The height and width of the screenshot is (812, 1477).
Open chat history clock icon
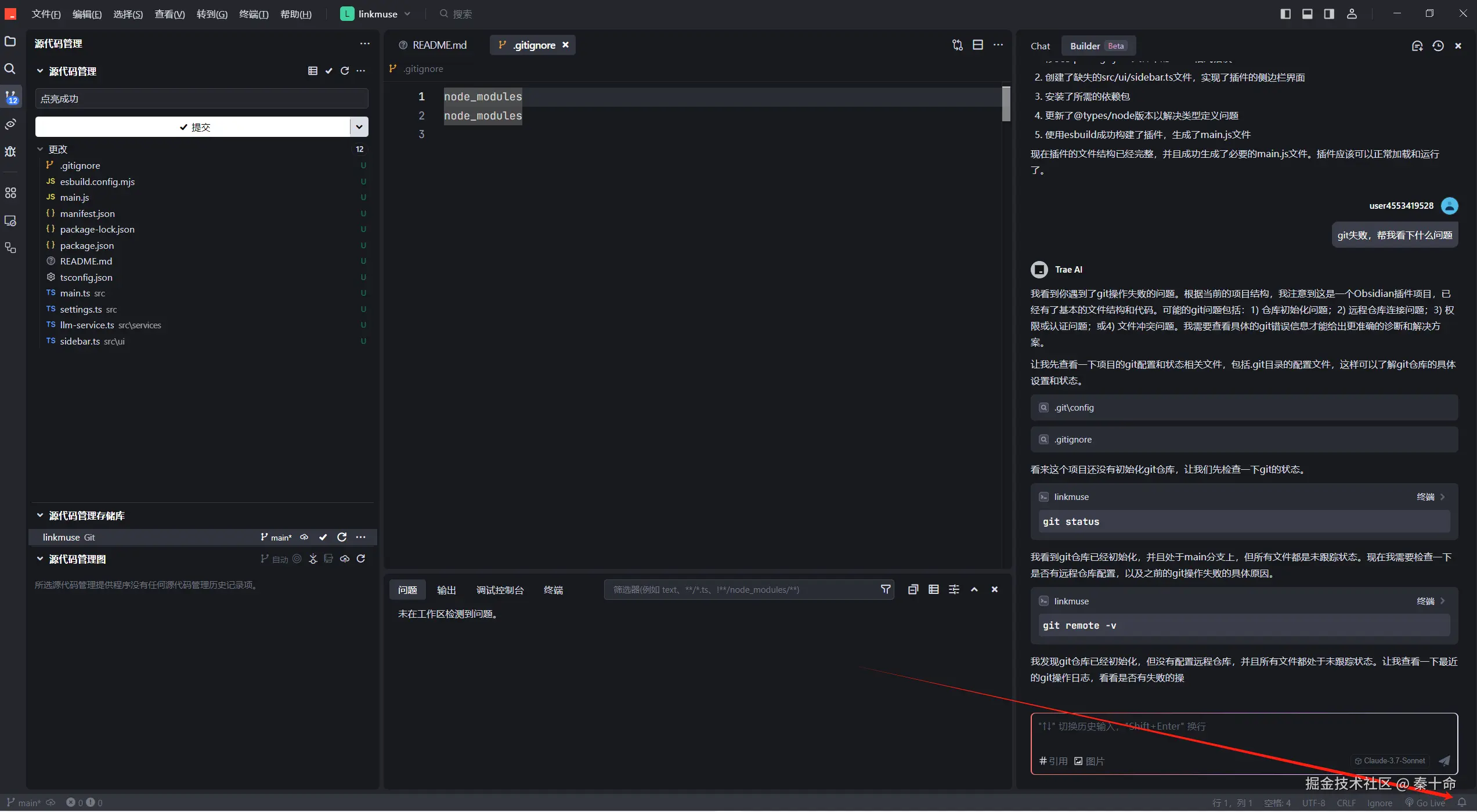[x=1438, y=46]
